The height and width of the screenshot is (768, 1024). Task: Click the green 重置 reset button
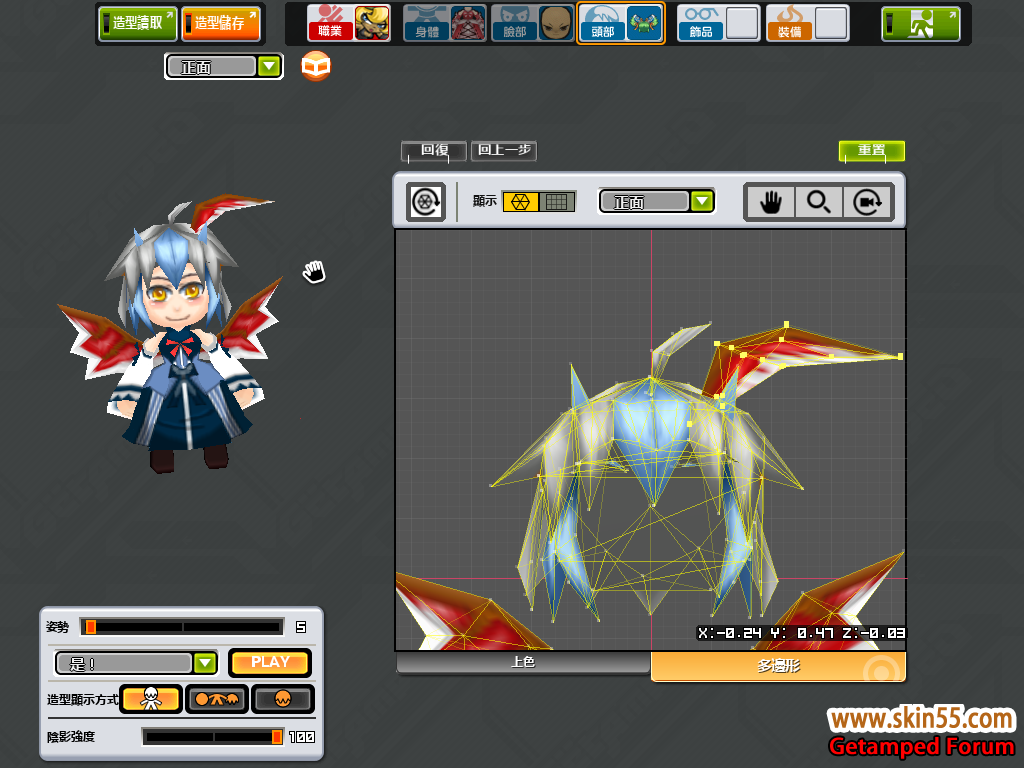click(872, 151)
